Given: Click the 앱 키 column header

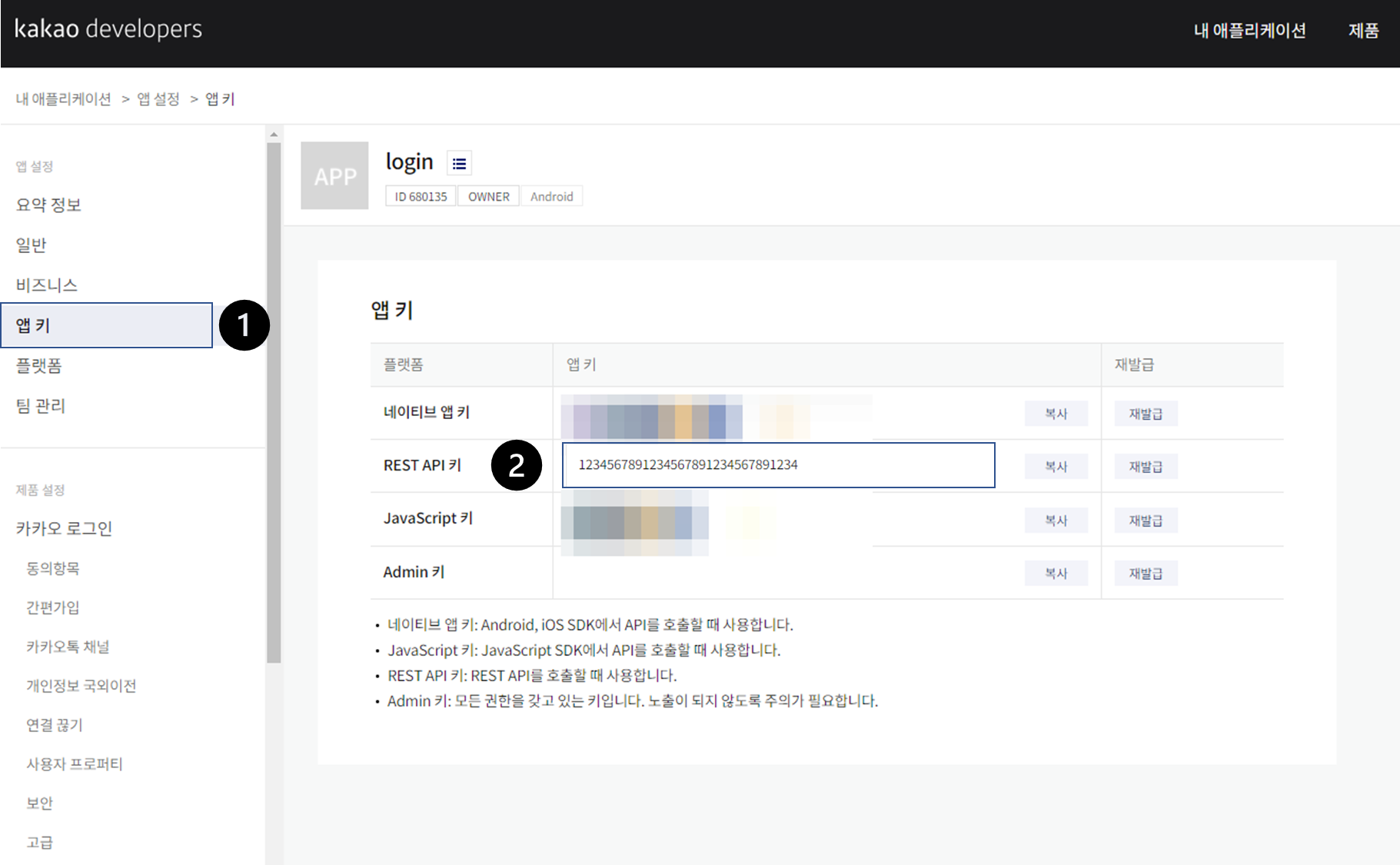Looking at the screenshot, I should (581, 364).
